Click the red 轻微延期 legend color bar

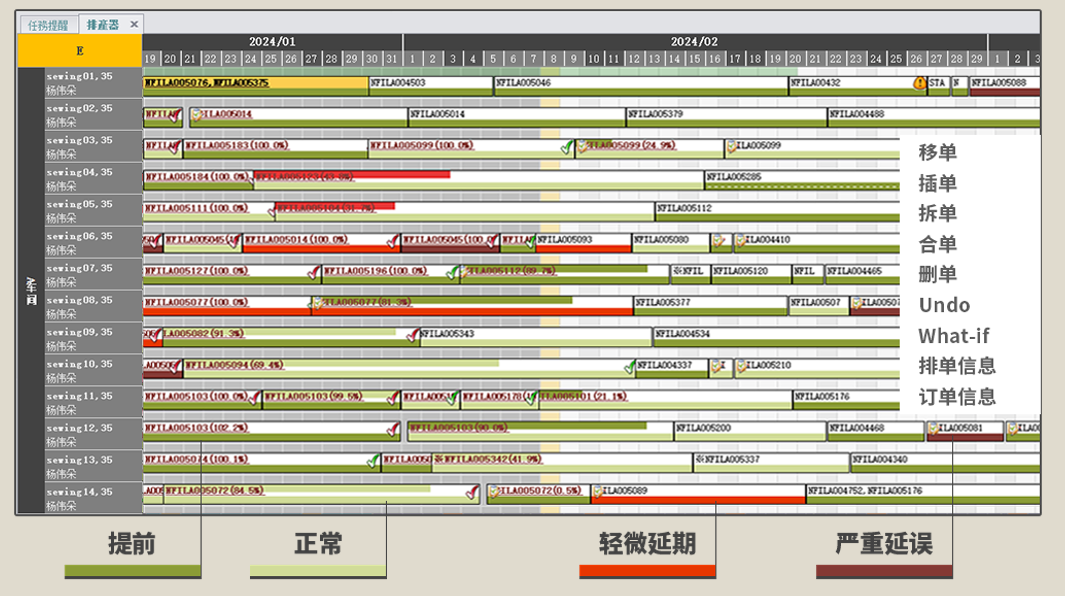click(647, 572)
